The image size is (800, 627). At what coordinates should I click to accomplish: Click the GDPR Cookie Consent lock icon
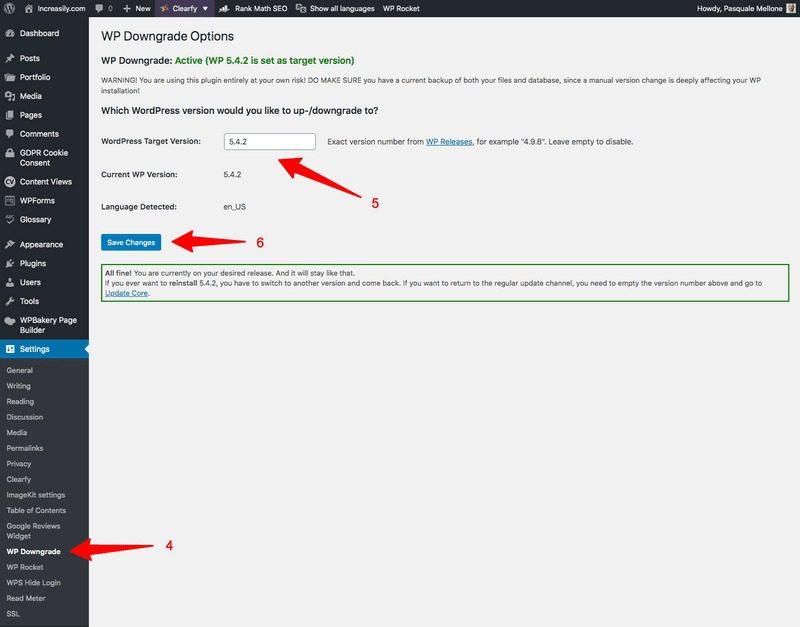coord(10,153)
